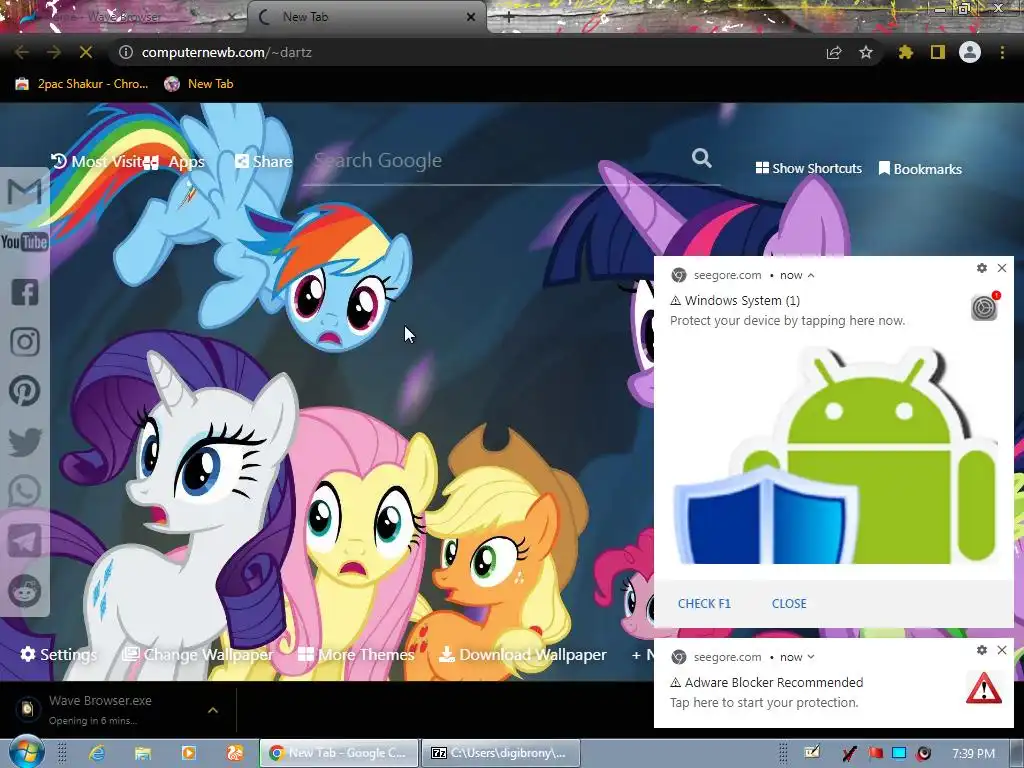Screen dimensions: 1024x768
Task: Click the Share option
Action: pyautogui.click(x=264, y=161)
